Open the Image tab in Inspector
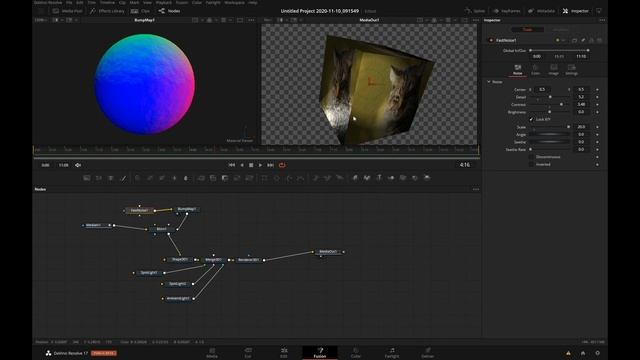640x360 pixels. [553, 70]
